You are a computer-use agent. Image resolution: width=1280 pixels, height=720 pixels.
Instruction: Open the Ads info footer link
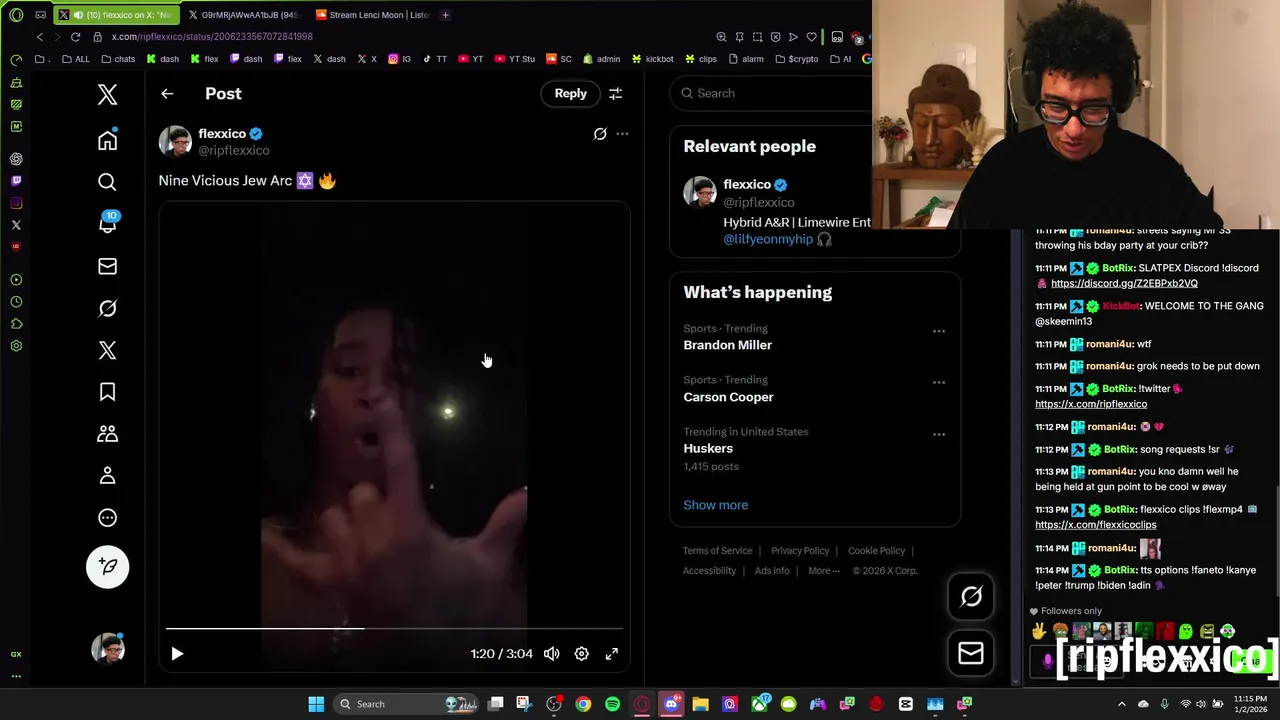(772, 571)
